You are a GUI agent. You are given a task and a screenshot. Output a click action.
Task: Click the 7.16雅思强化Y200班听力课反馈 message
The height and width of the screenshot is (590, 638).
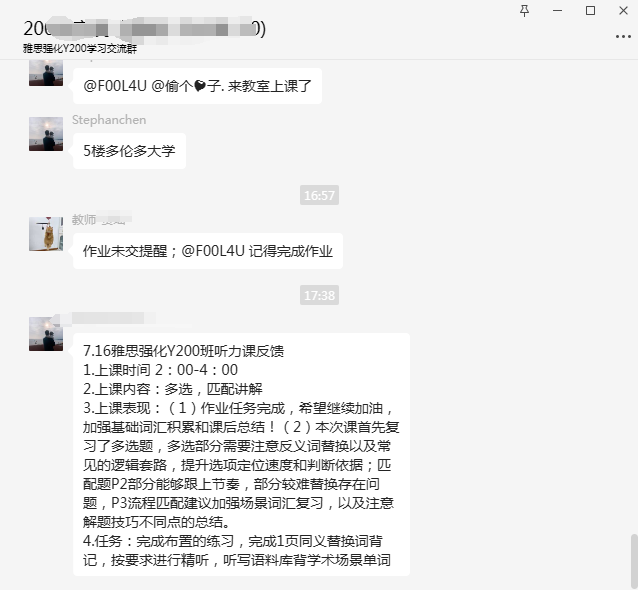point(241,455)
